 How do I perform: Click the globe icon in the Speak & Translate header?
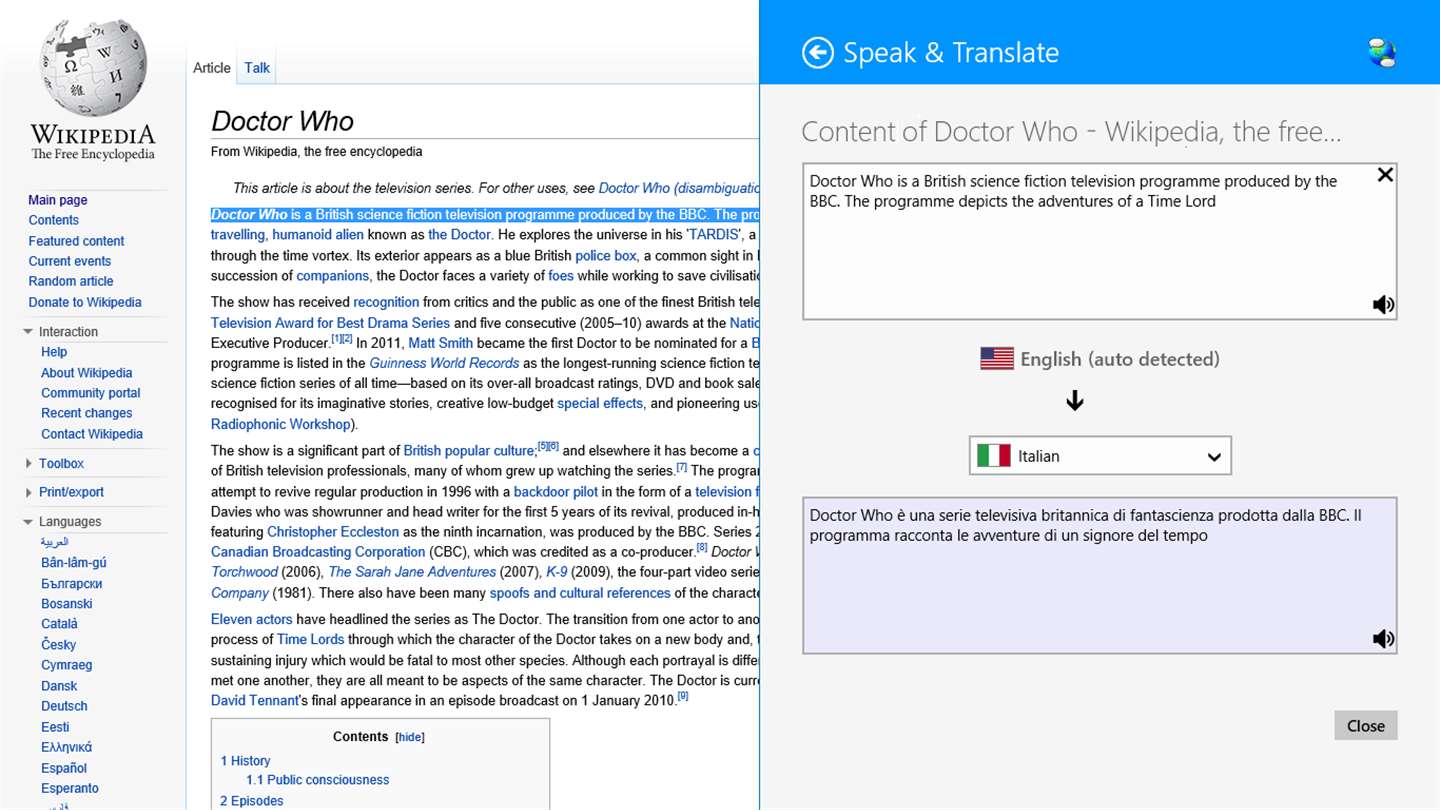coord(1382,53)
